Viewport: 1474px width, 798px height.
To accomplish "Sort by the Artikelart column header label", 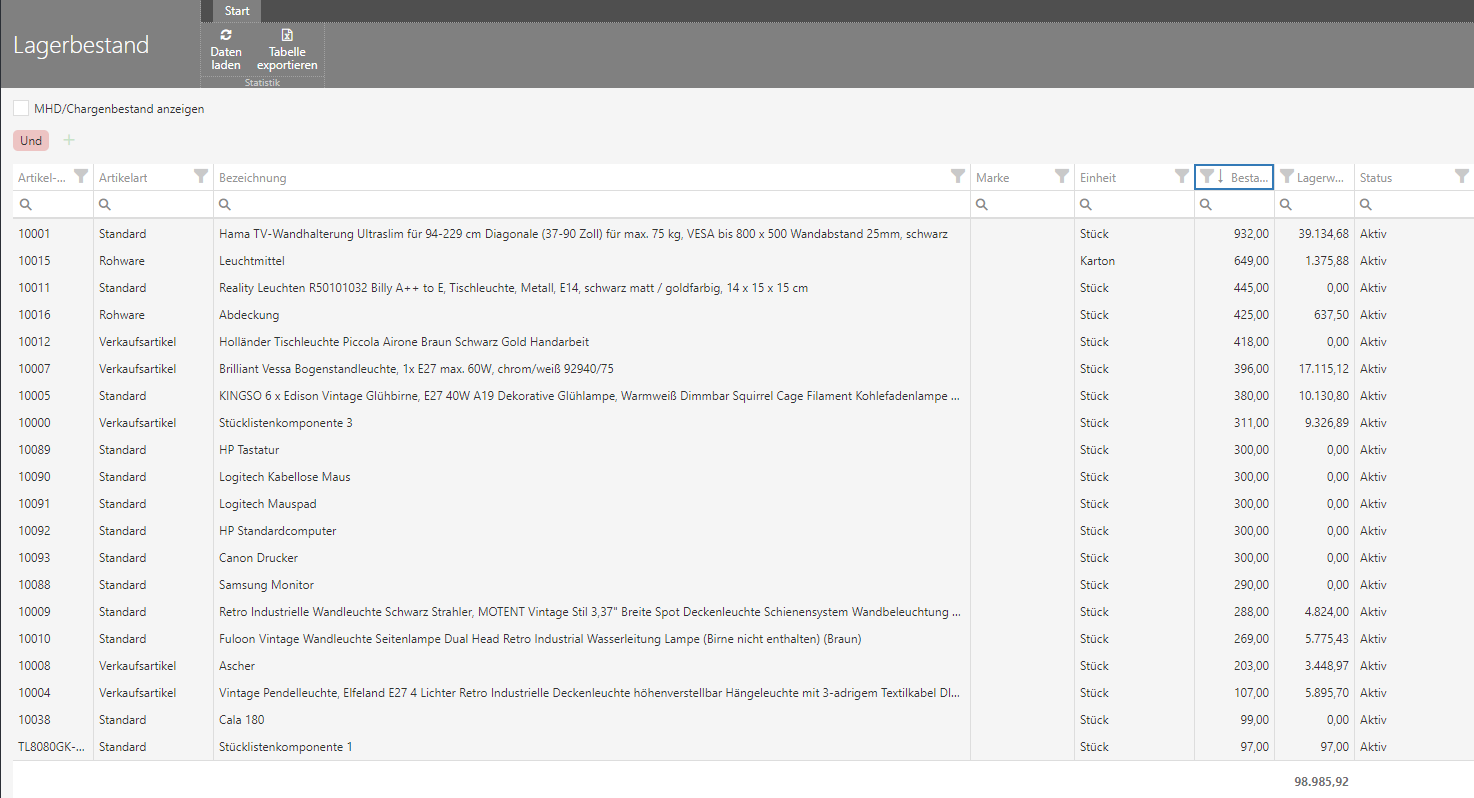I will coord(122,178).
